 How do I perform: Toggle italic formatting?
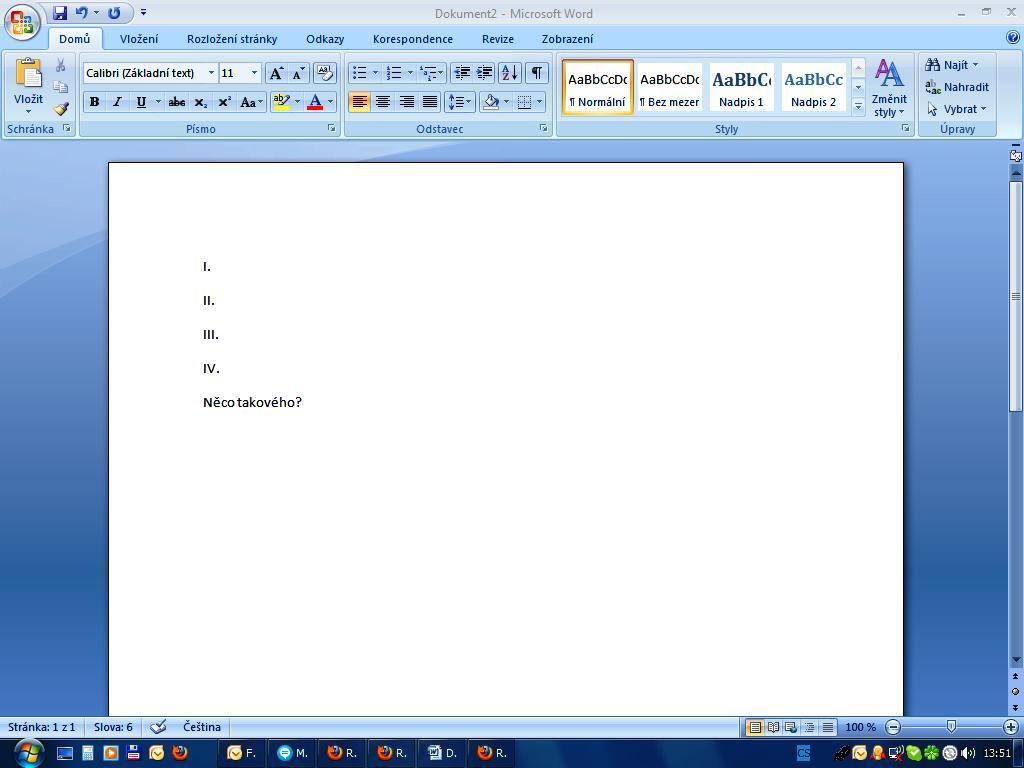coord(118,102)
